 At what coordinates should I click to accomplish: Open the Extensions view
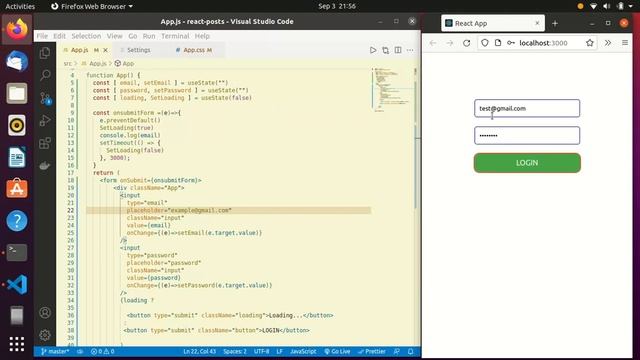coord(45,143)
